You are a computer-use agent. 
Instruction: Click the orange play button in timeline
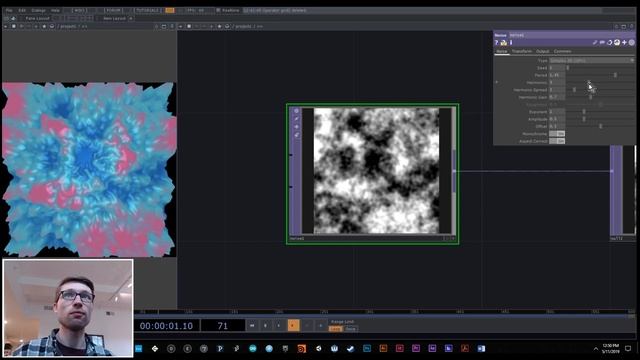click(x=293, y=325)
